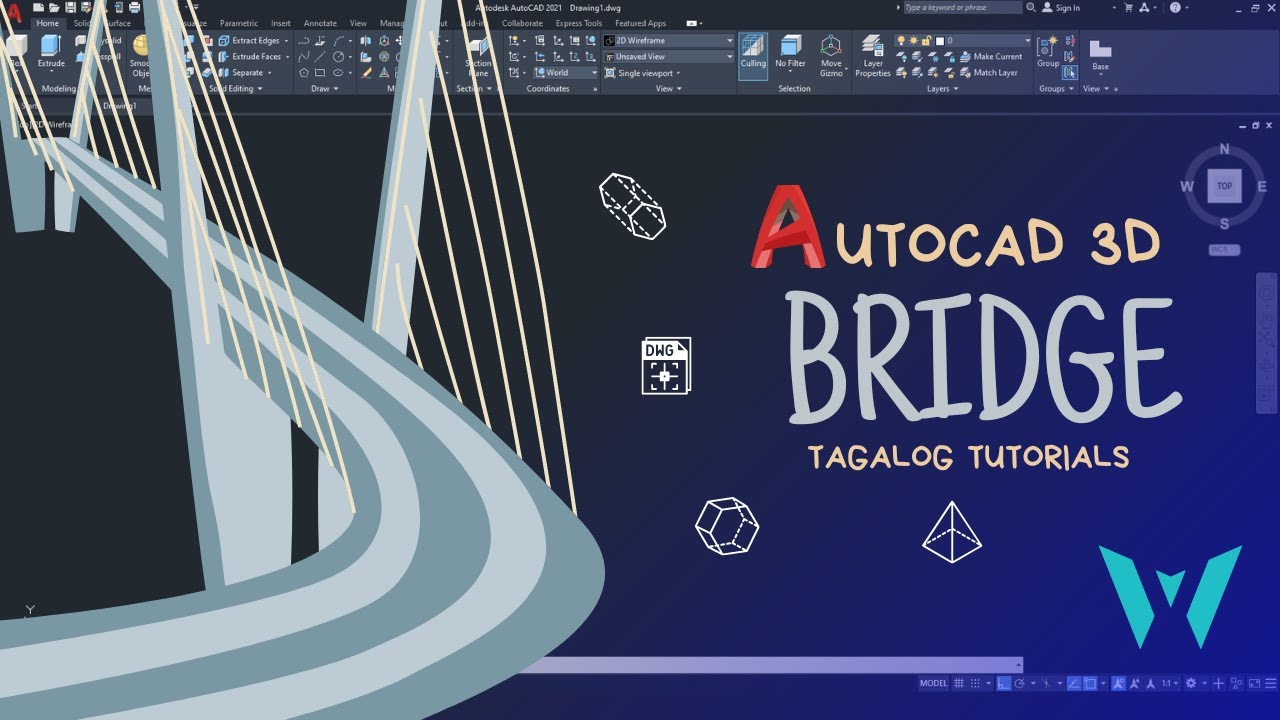Toggle Group Selection on/off icon
Image resolution: width=1280 pixels, height=720 pixels.
(x=1070, y=73)
